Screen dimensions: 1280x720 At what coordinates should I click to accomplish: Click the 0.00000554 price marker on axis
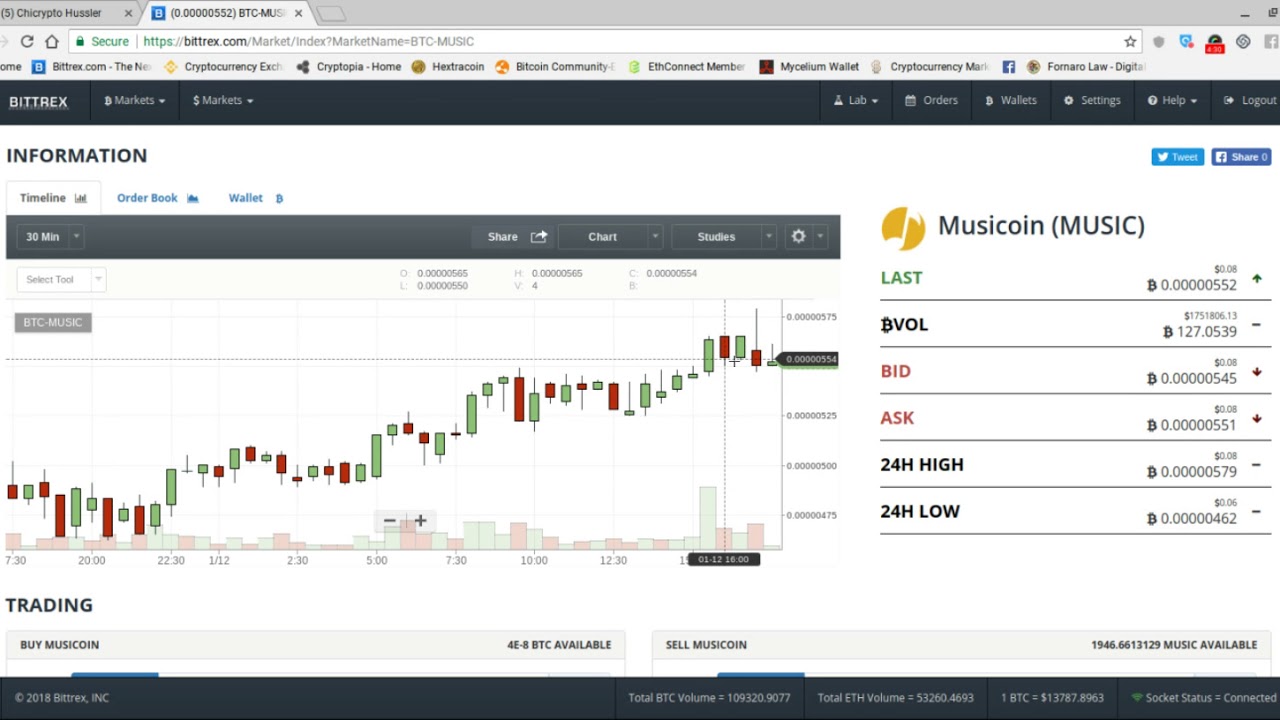(x=810, y=359)
